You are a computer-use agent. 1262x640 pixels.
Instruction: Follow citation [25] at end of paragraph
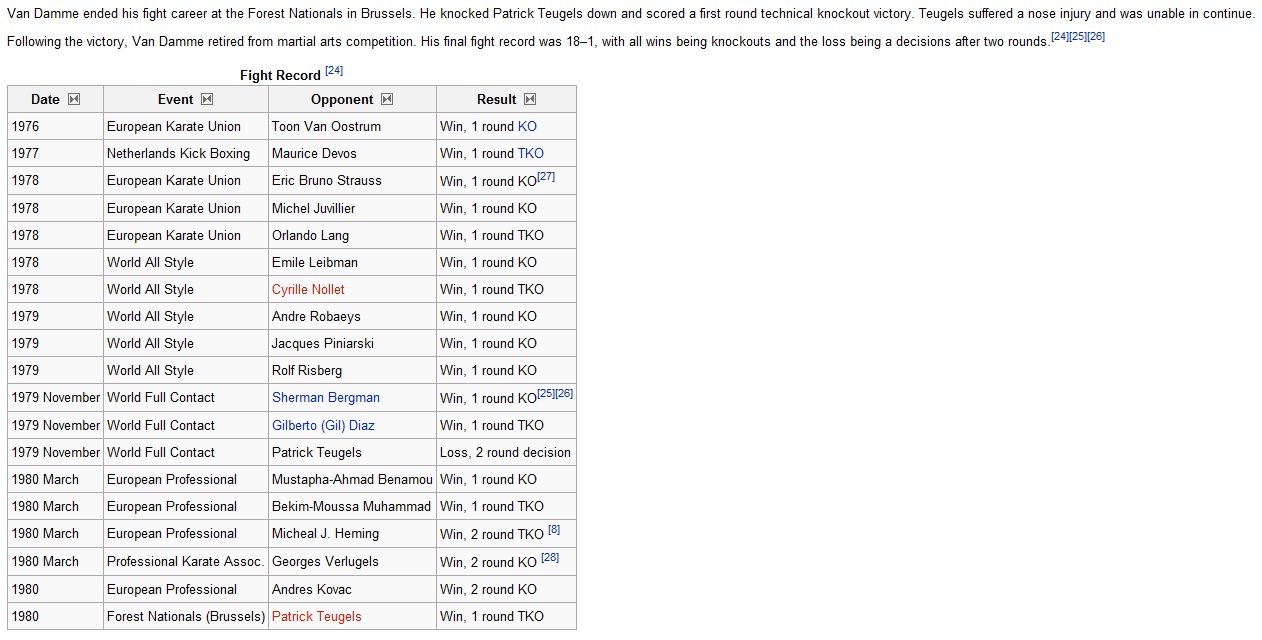(1078, 36)
